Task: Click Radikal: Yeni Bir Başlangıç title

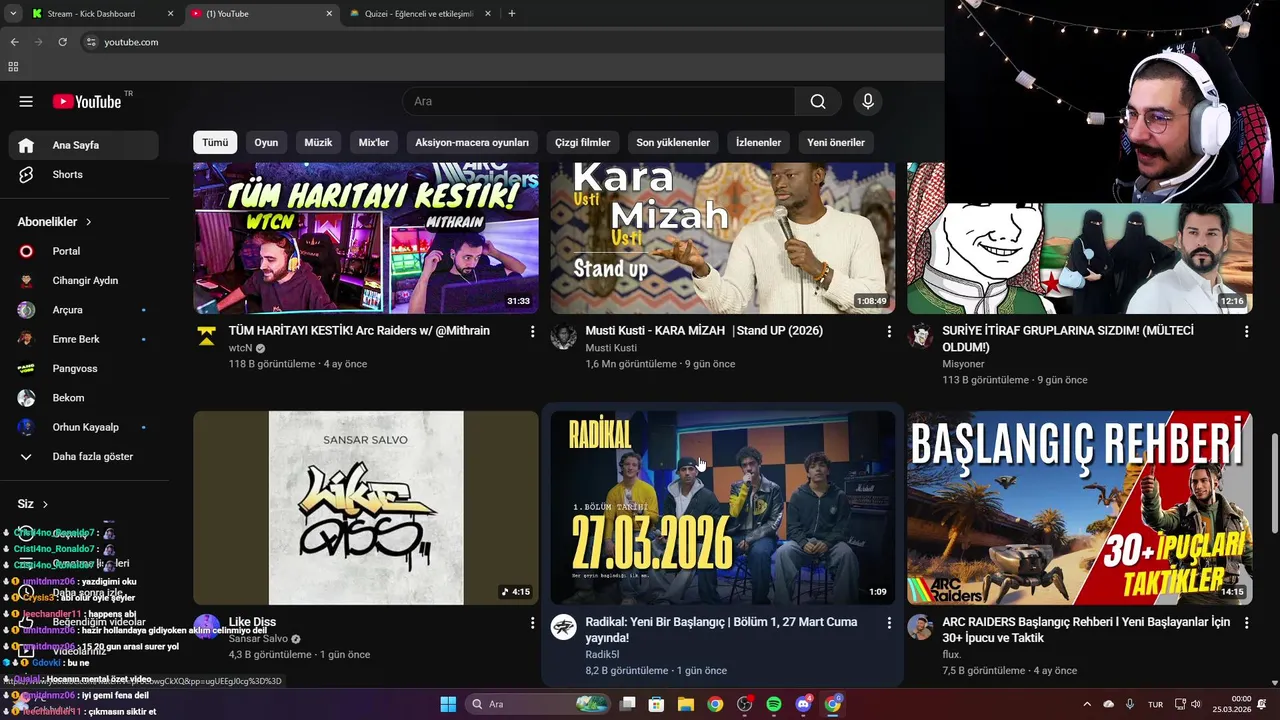Action: tap(722, 630)
